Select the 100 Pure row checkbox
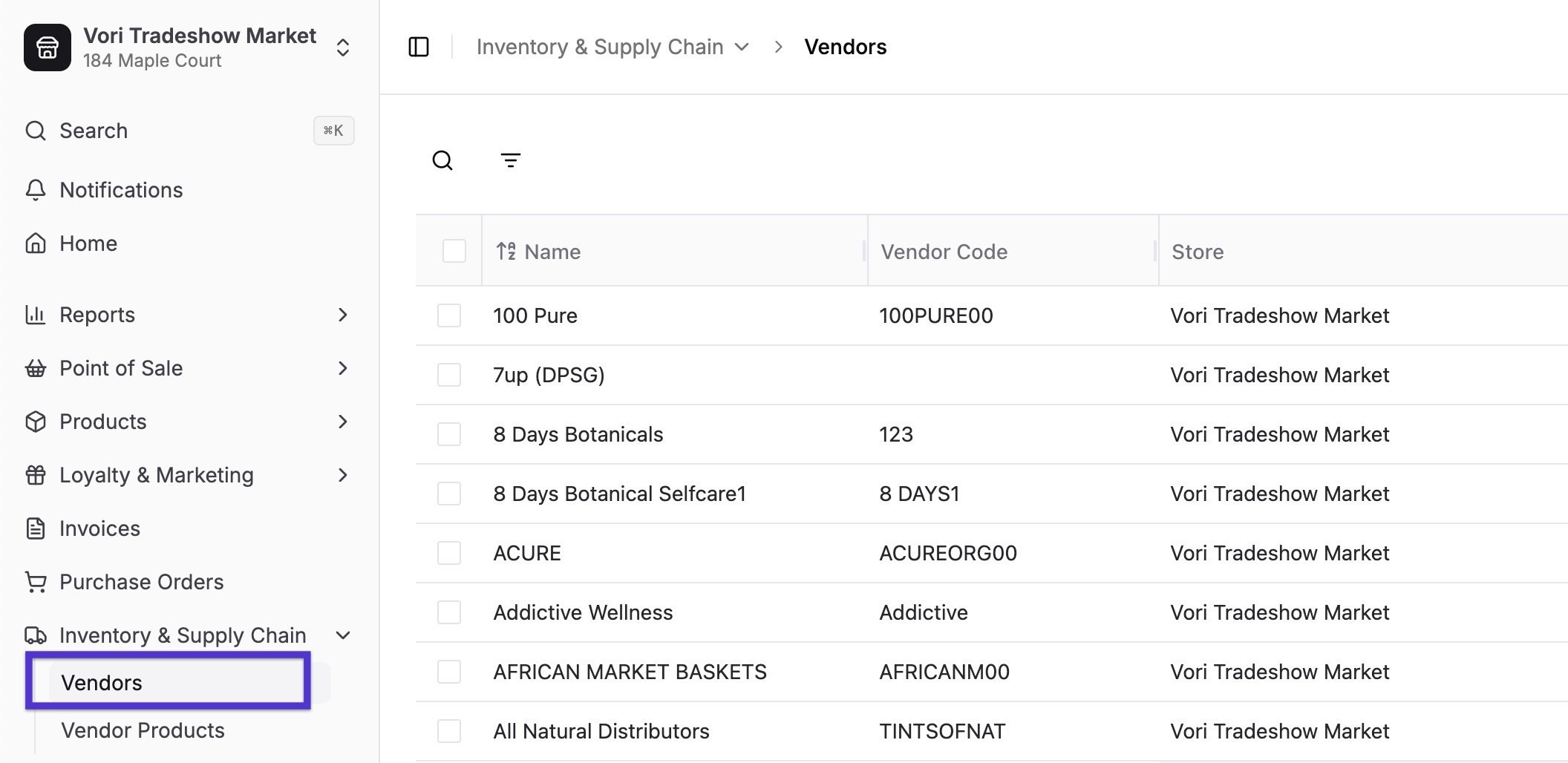Viewport: 1568px width, 763px height. click(449, 315)
